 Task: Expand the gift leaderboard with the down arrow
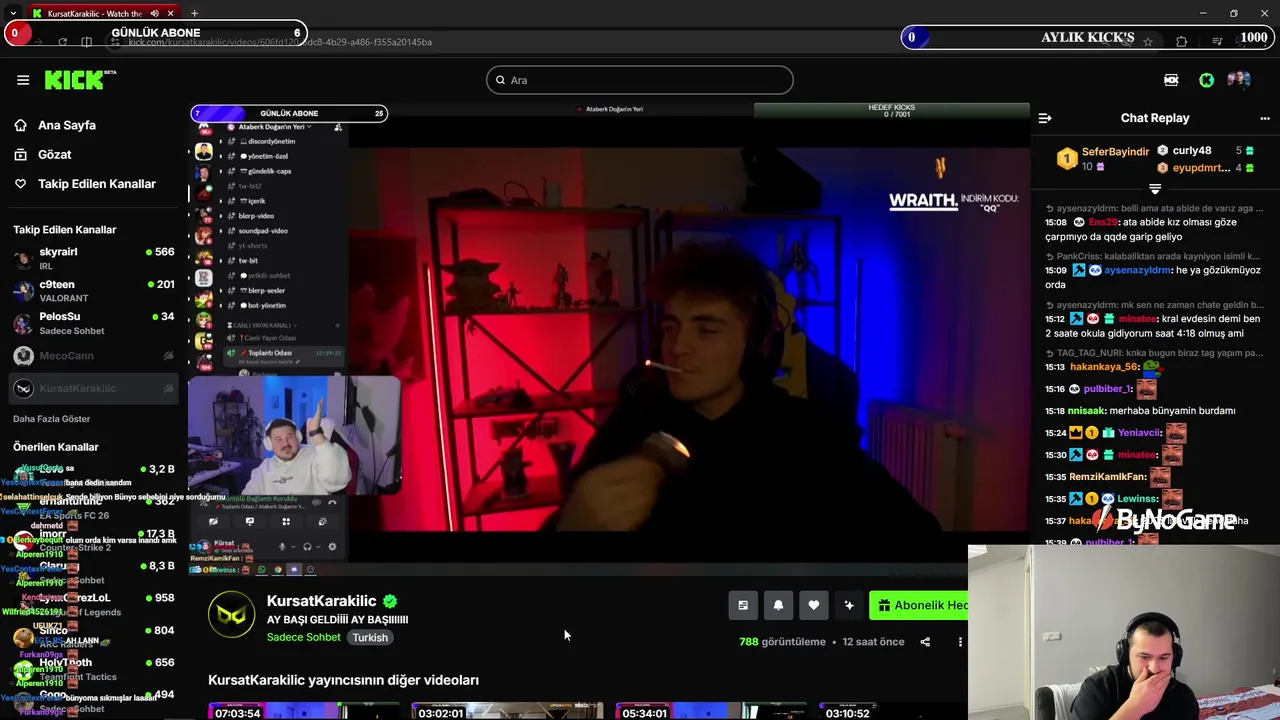pyautogui.click(x=1155, y=188)
